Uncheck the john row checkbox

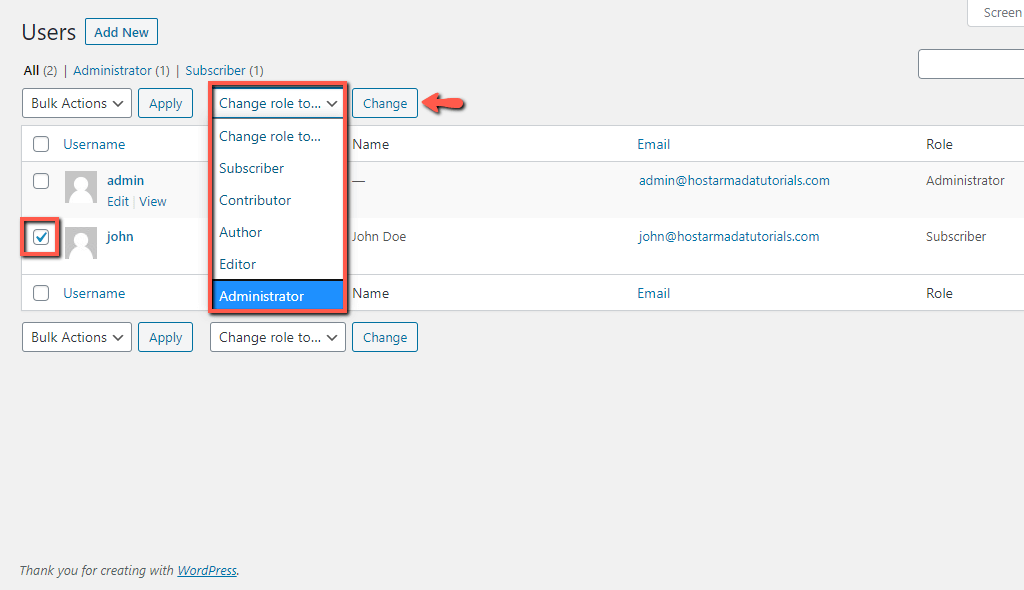click(x=41, y=237)
